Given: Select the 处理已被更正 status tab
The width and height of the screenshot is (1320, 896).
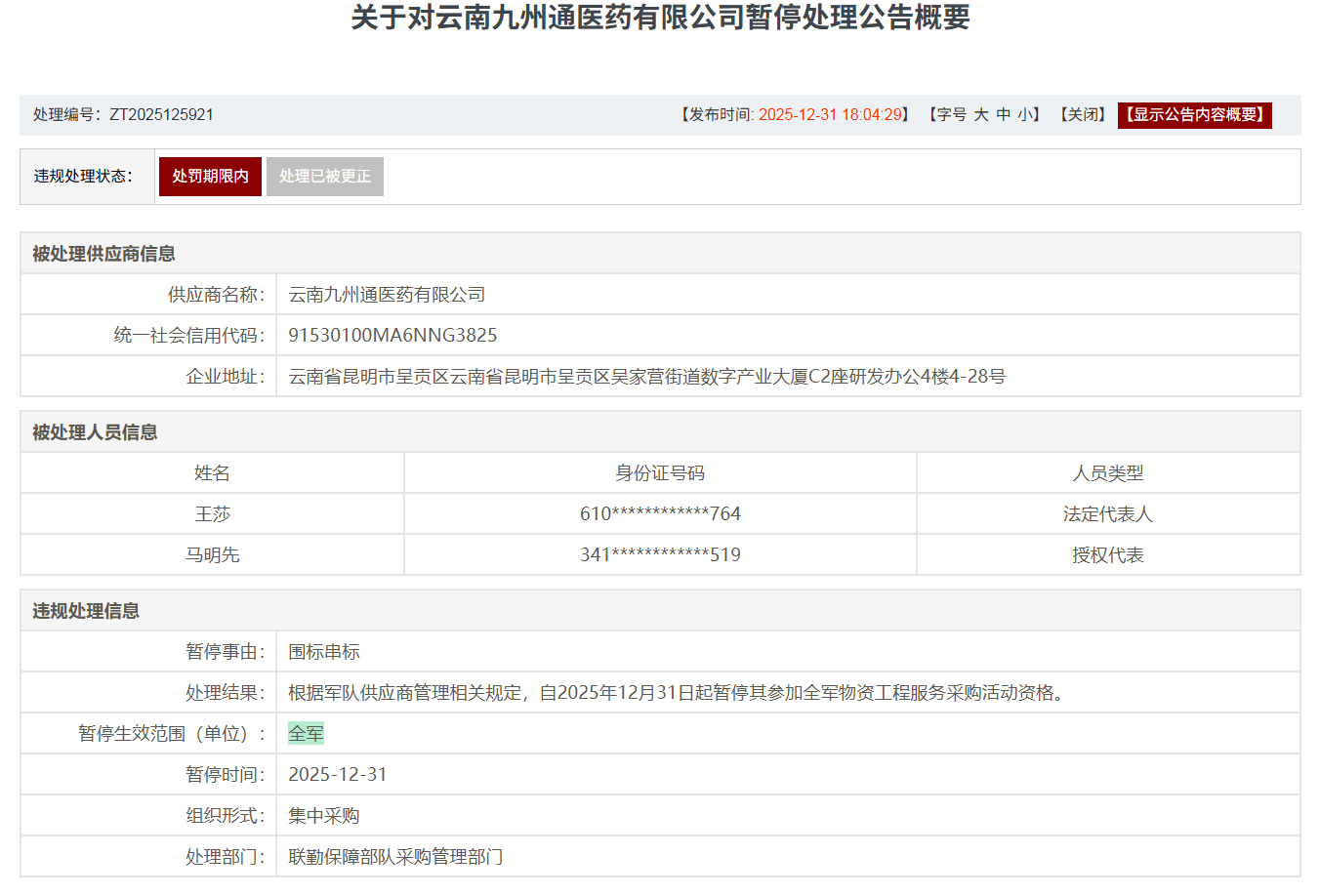Looking at the screenshot, I should point(324,177).
